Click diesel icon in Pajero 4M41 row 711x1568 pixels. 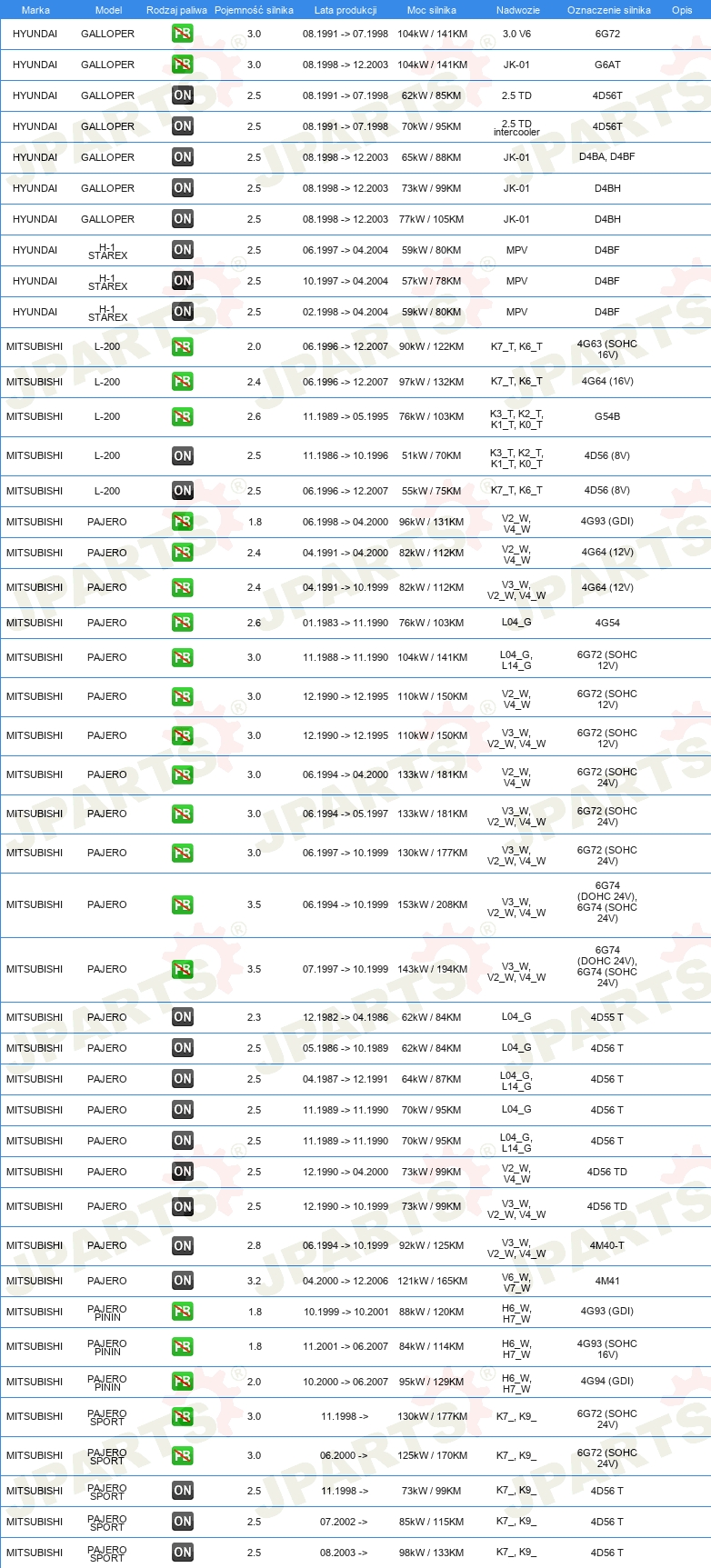coord(183,1281)
